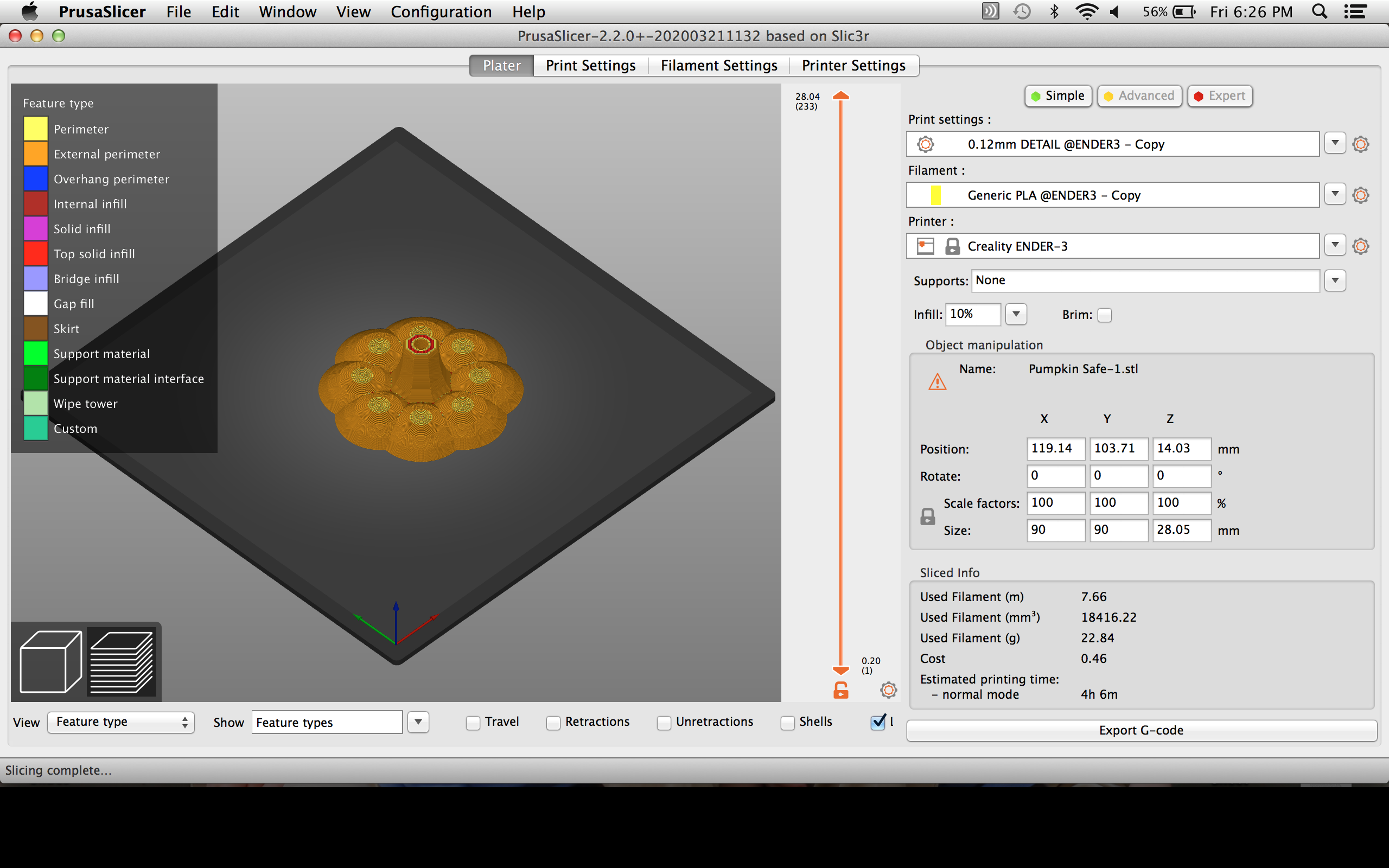Expand Supports dropdown arrow
This screenshot has height=868, width=1389.
pos(1335,280)
